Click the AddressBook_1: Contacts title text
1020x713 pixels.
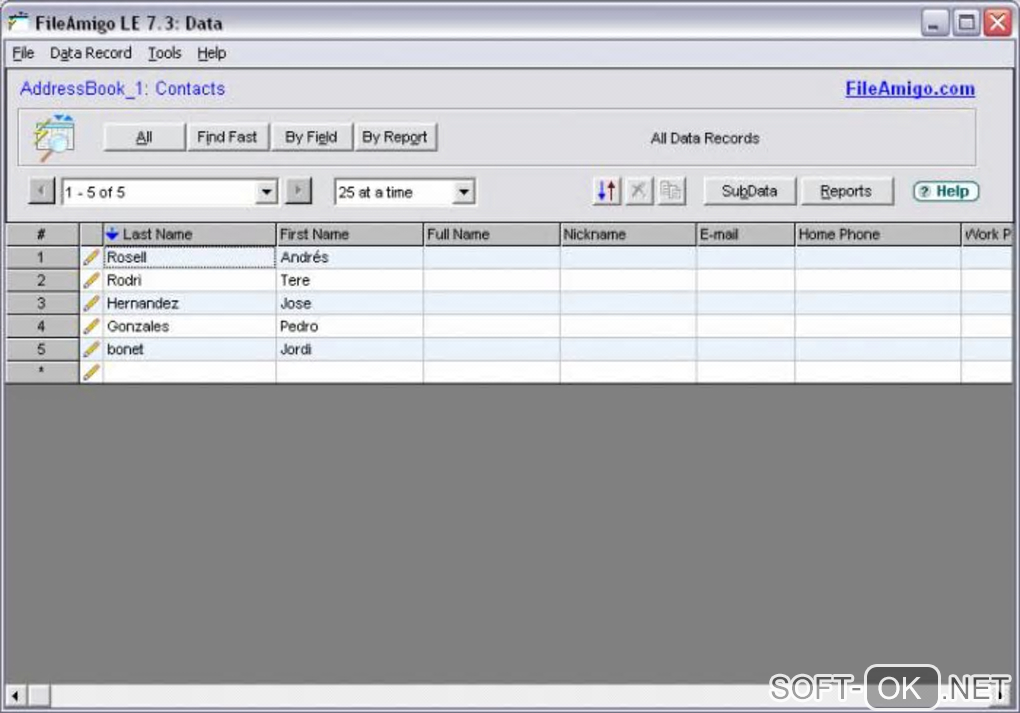click(x=122, y=88)
